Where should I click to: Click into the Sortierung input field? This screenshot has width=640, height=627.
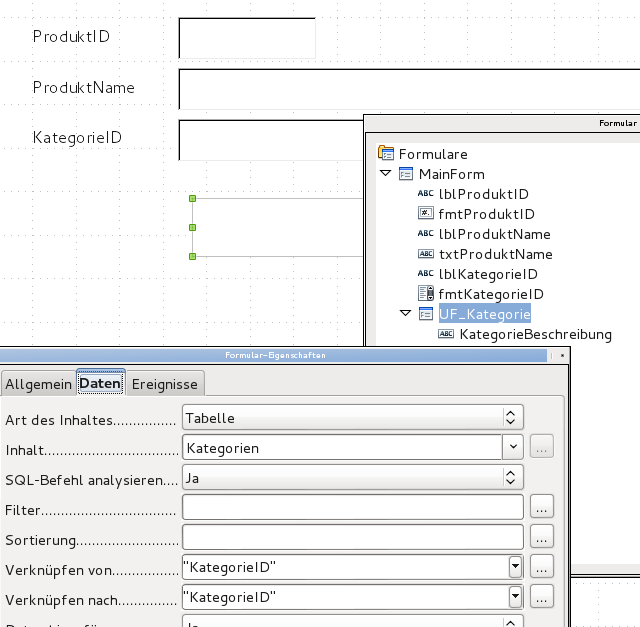[353, 537]
